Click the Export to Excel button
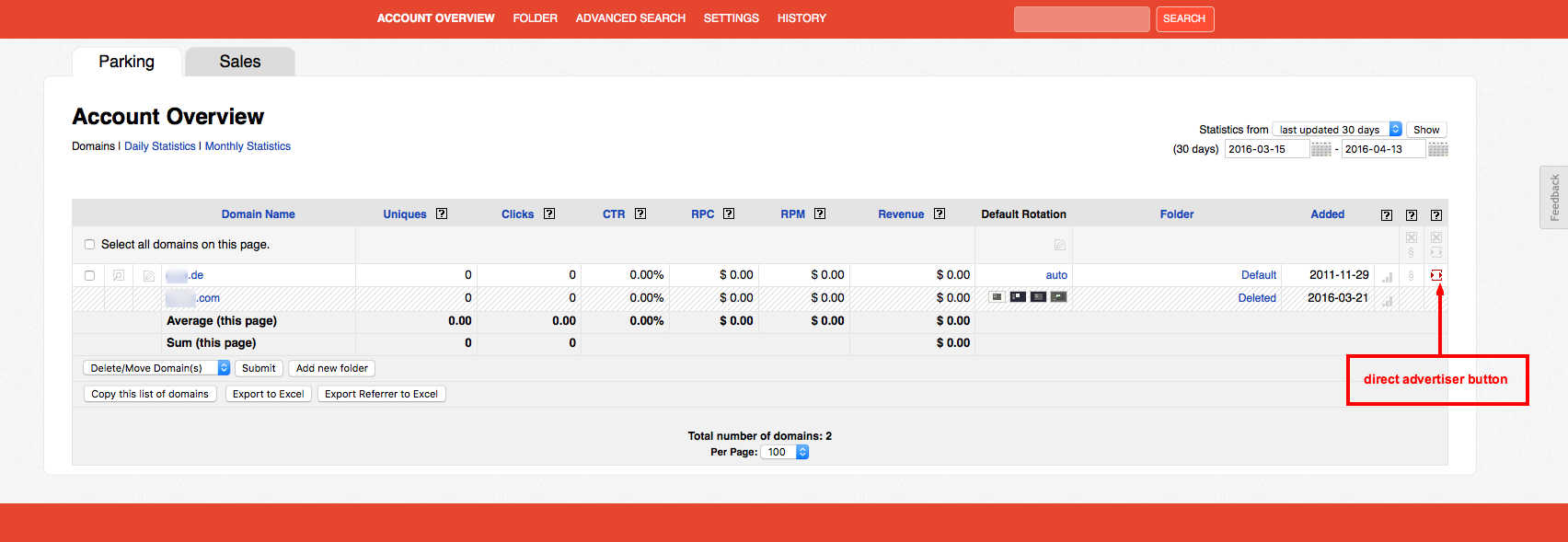This screenshot has height=542, width=1568. coord(268,394)
